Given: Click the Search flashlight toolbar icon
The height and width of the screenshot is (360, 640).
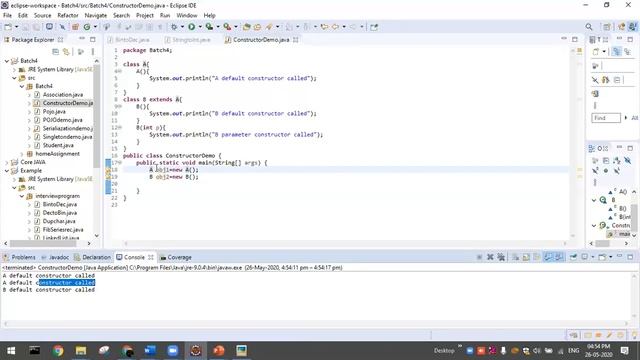Looking at the screenshot, I should [x=269, y=27].
